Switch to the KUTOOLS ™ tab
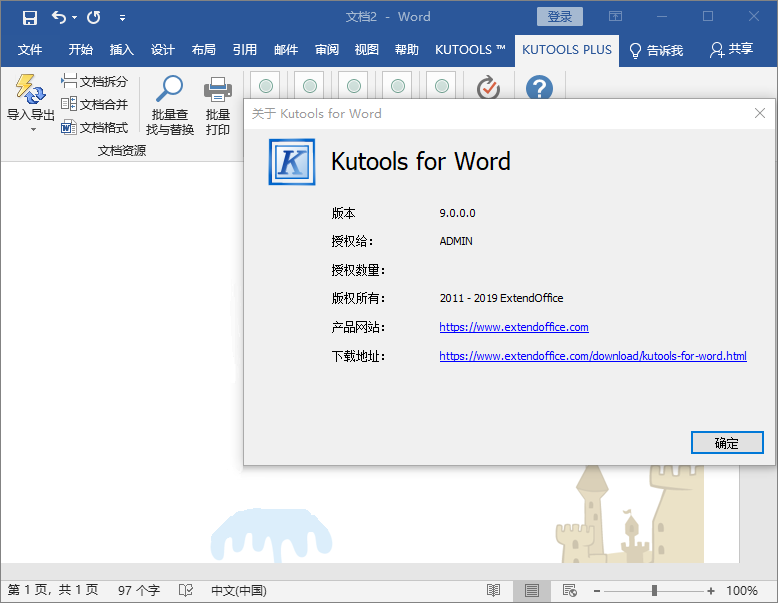 tap(470, 50)
